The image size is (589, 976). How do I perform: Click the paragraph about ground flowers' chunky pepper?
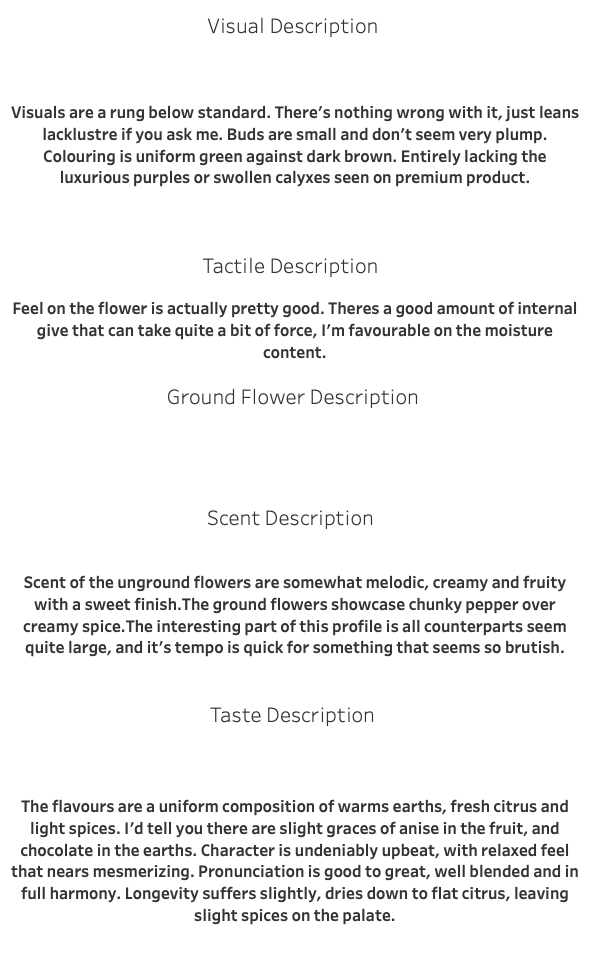pos(294,615)
